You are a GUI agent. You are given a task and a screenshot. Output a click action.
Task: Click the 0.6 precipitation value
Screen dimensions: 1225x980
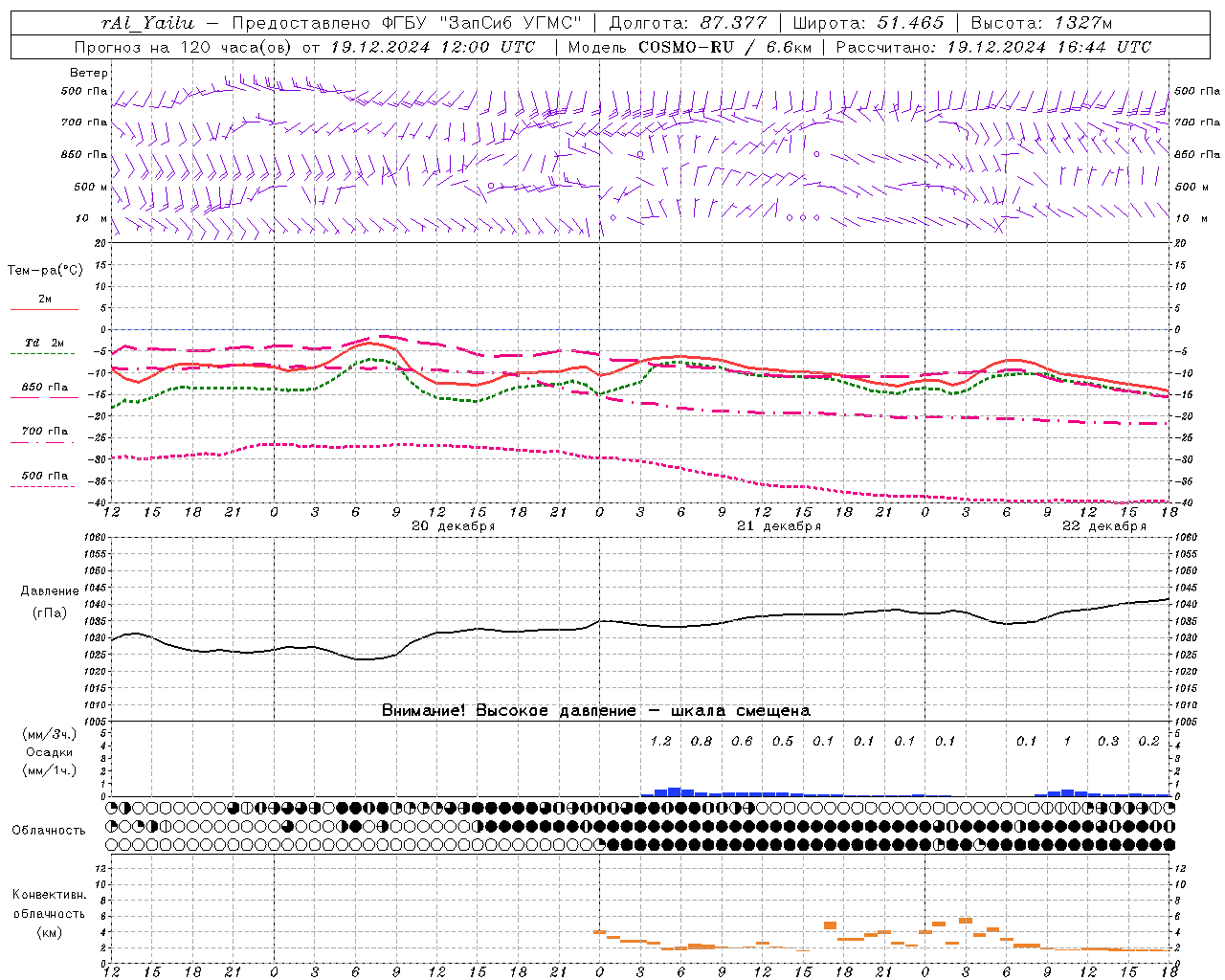coord(742,741)
